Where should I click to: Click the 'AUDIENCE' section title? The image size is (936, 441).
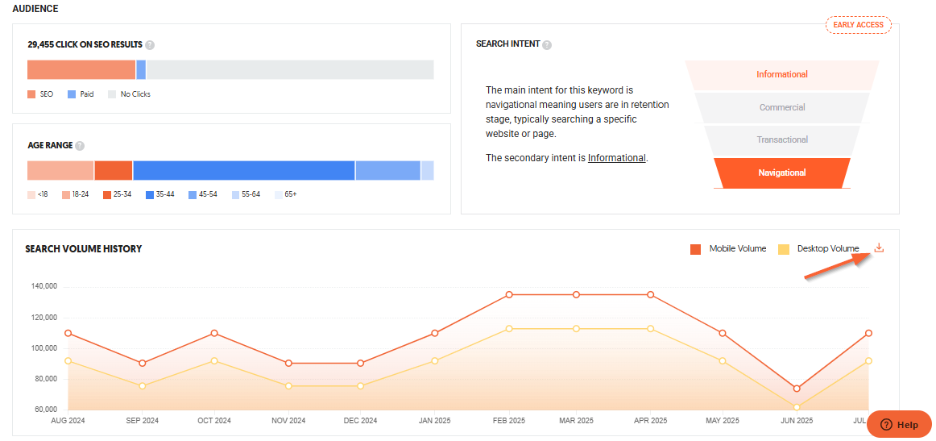coord(35,9)
